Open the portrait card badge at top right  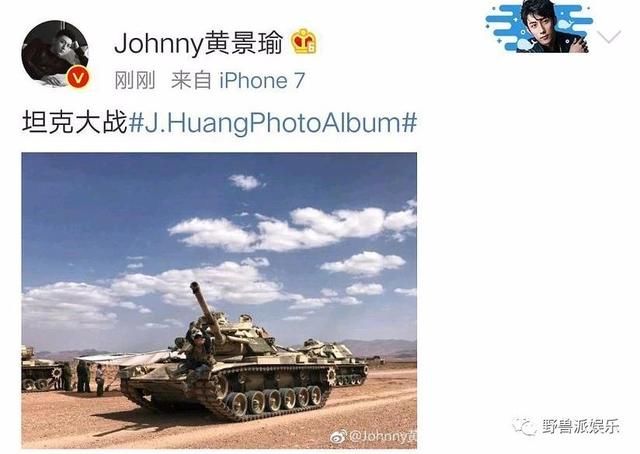[x=539, y=27]
